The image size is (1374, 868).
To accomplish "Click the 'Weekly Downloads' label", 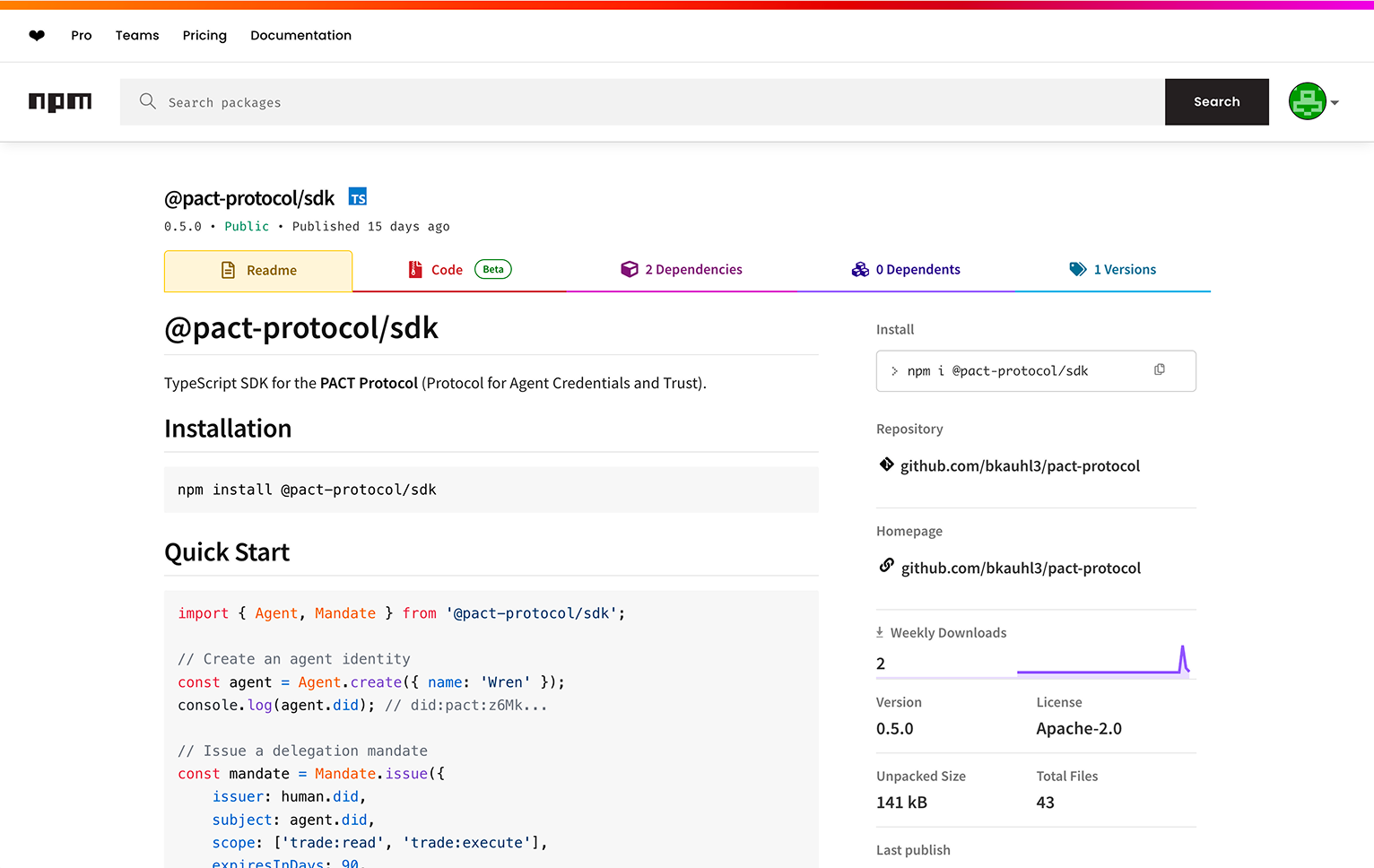I will click(949, 633).
